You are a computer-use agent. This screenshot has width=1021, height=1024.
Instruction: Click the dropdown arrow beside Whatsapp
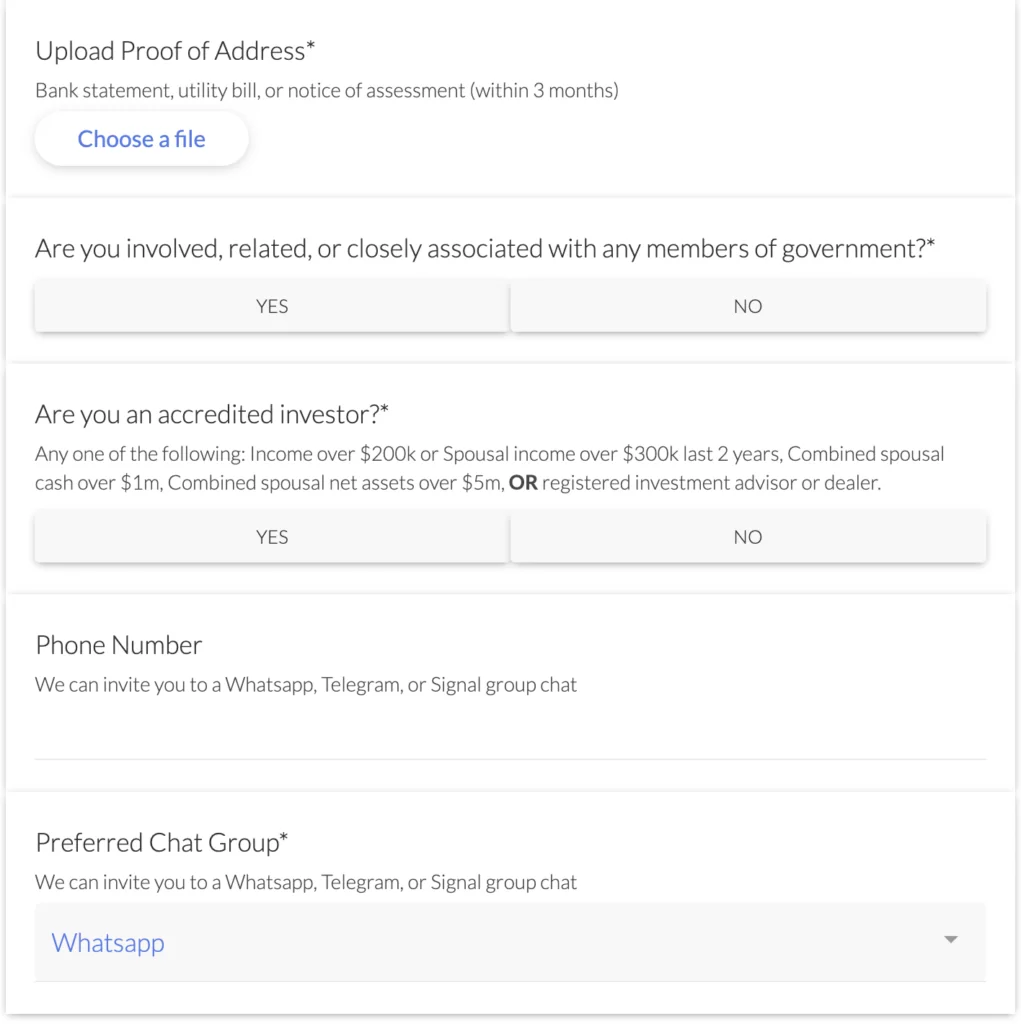coord(949,940)
